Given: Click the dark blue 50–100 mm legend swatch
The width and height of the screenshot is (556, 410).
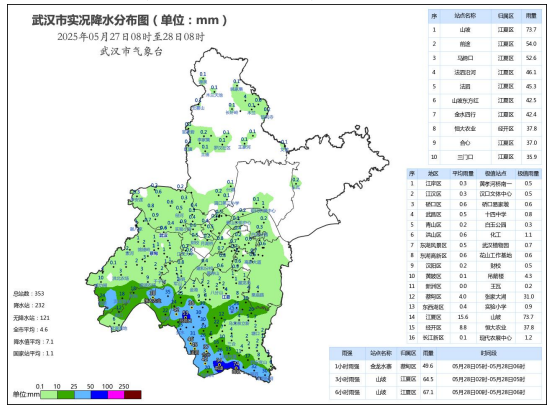Looking at the screenshot, I should [99, 394].
